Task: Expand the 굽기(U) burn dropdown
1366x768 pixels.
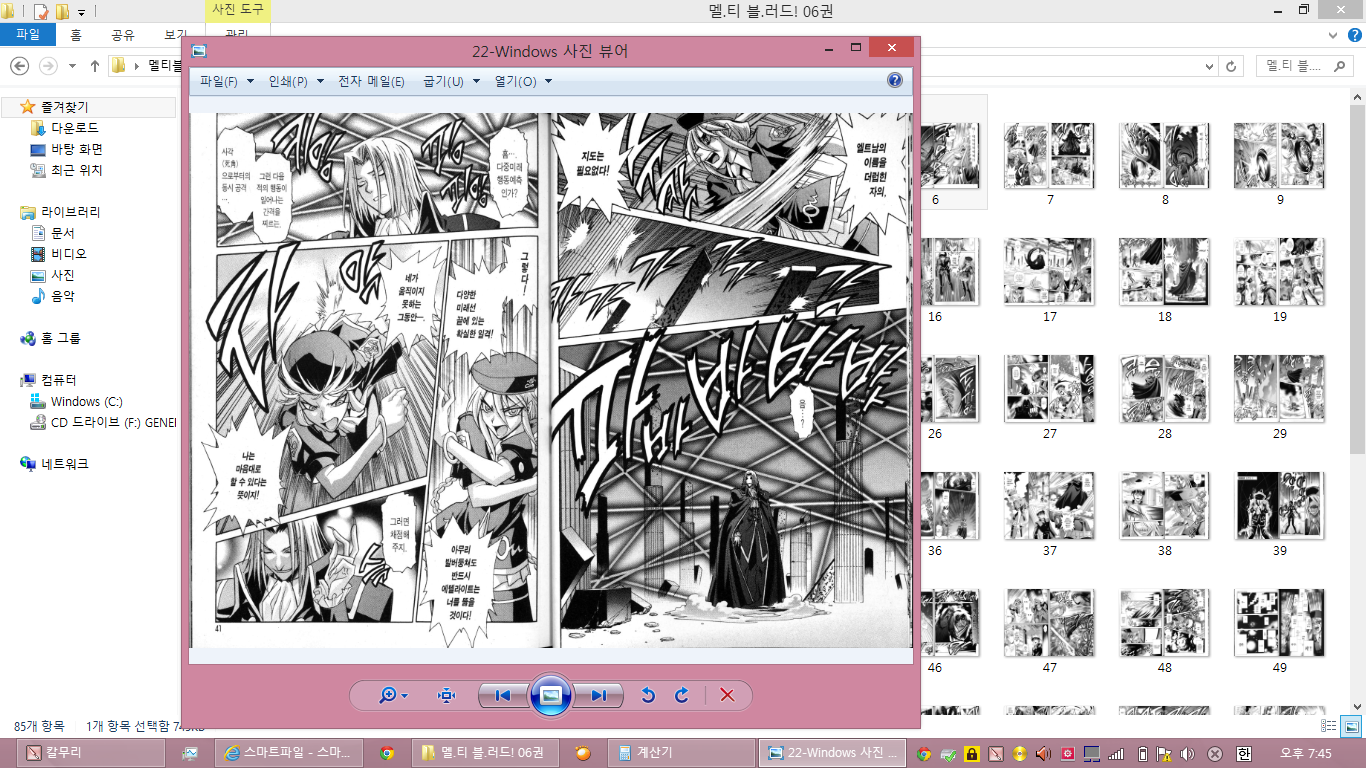Action: tap(451, 82)
